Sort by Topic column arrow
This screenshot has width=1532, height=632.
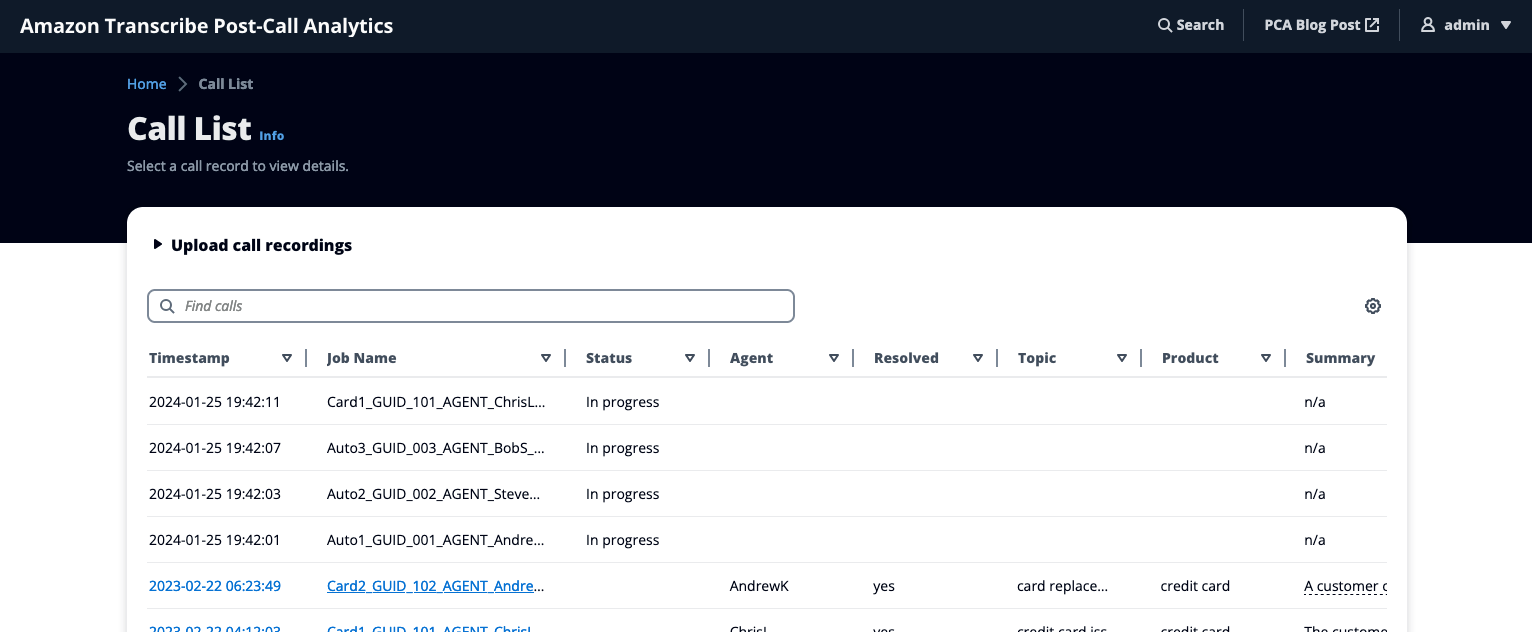(1122, 358)
